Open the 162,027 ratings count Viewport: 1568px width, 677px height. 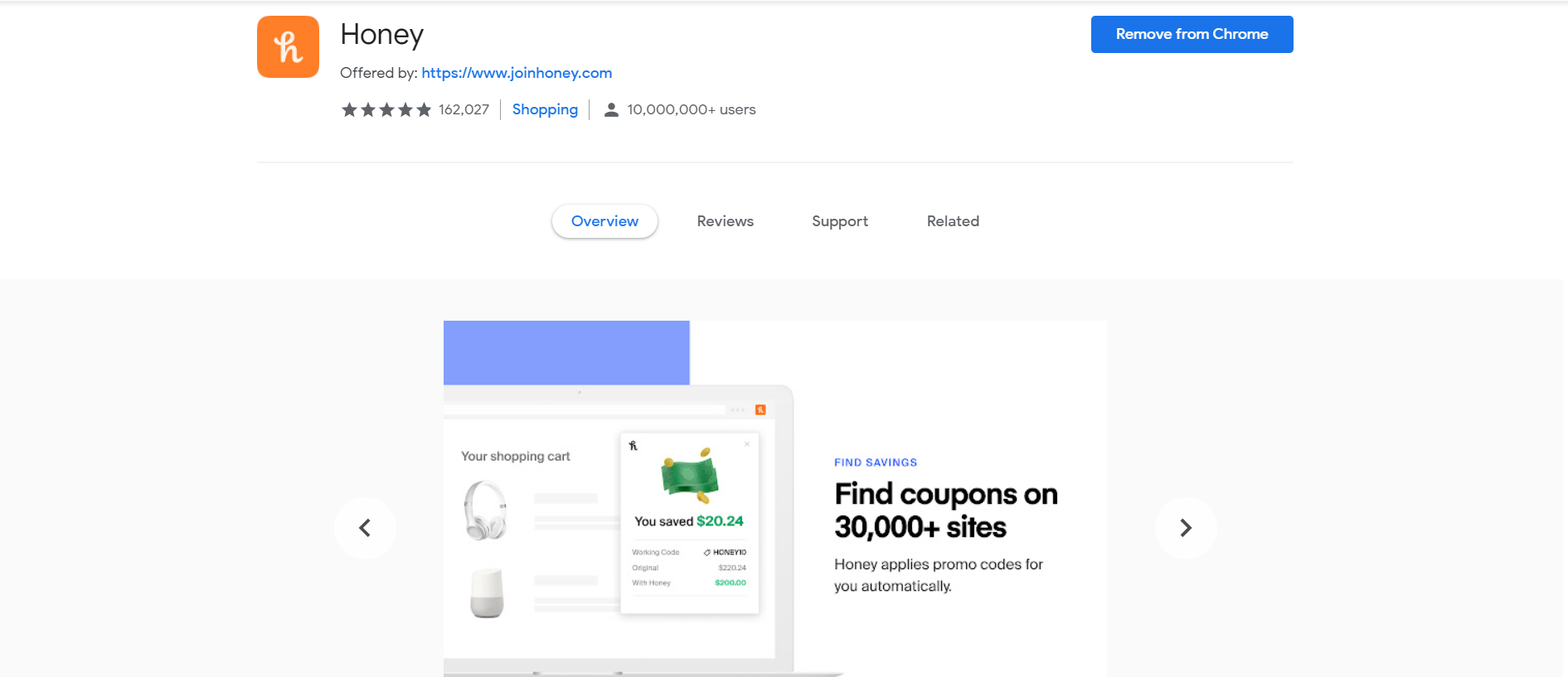click(x=464, y=109)
